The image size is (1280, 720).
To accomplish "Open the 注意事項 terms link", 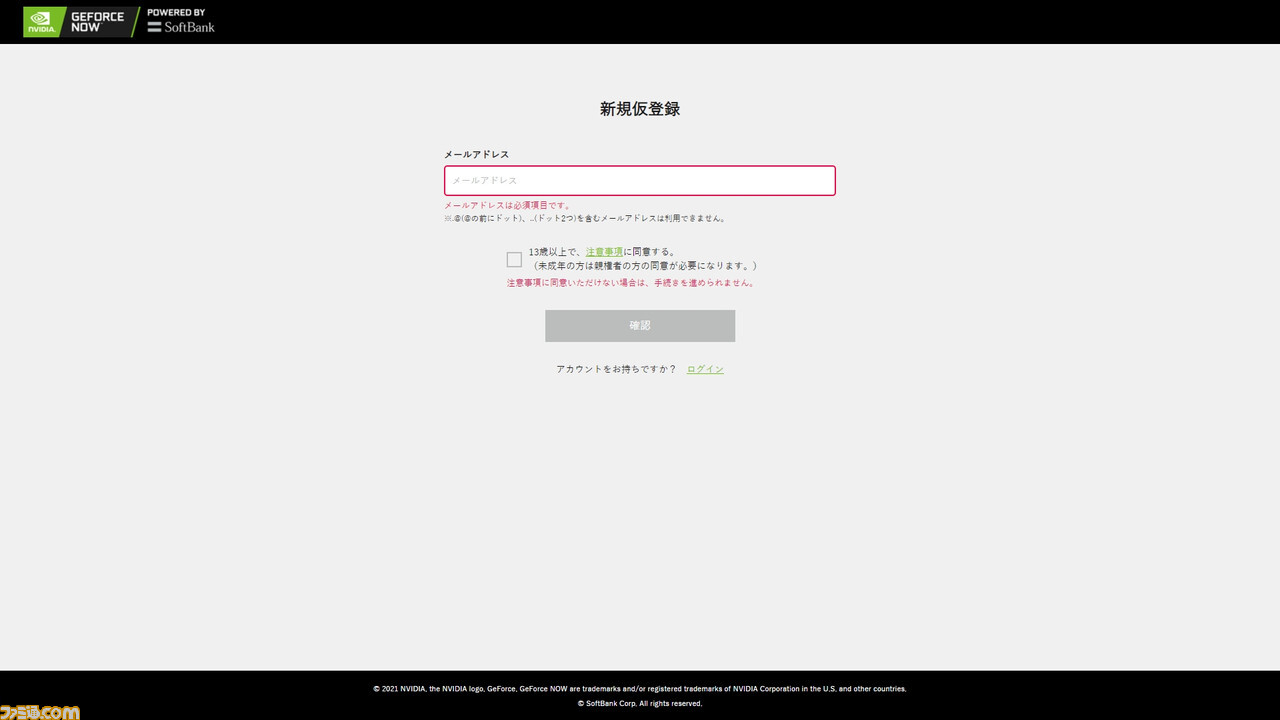I will [604, 252].
